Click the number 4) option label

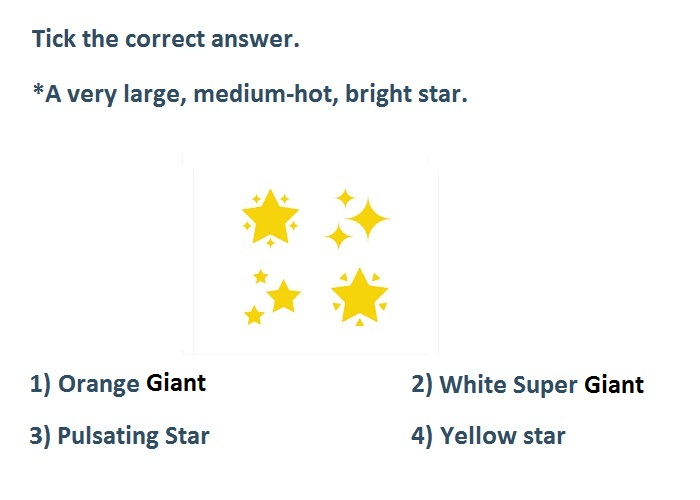pos(422,436)
